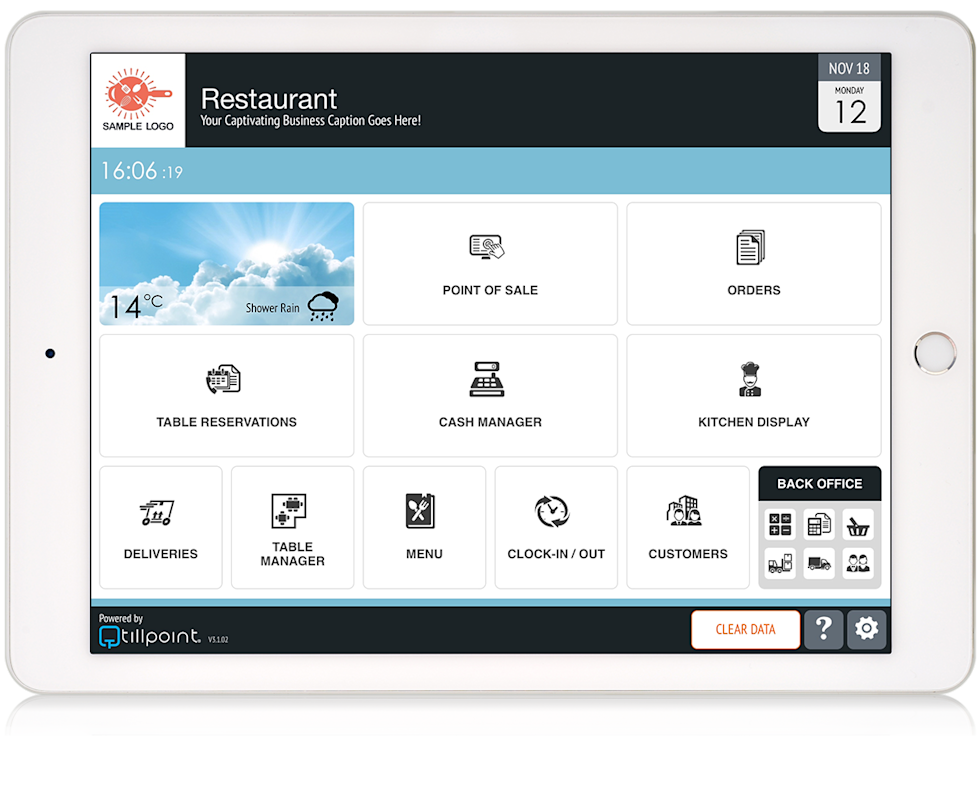Click the weather widget showing 14 degrees
Image resolution: width=980 pixels, height=796 pixels.
click(x=226, y=263)
